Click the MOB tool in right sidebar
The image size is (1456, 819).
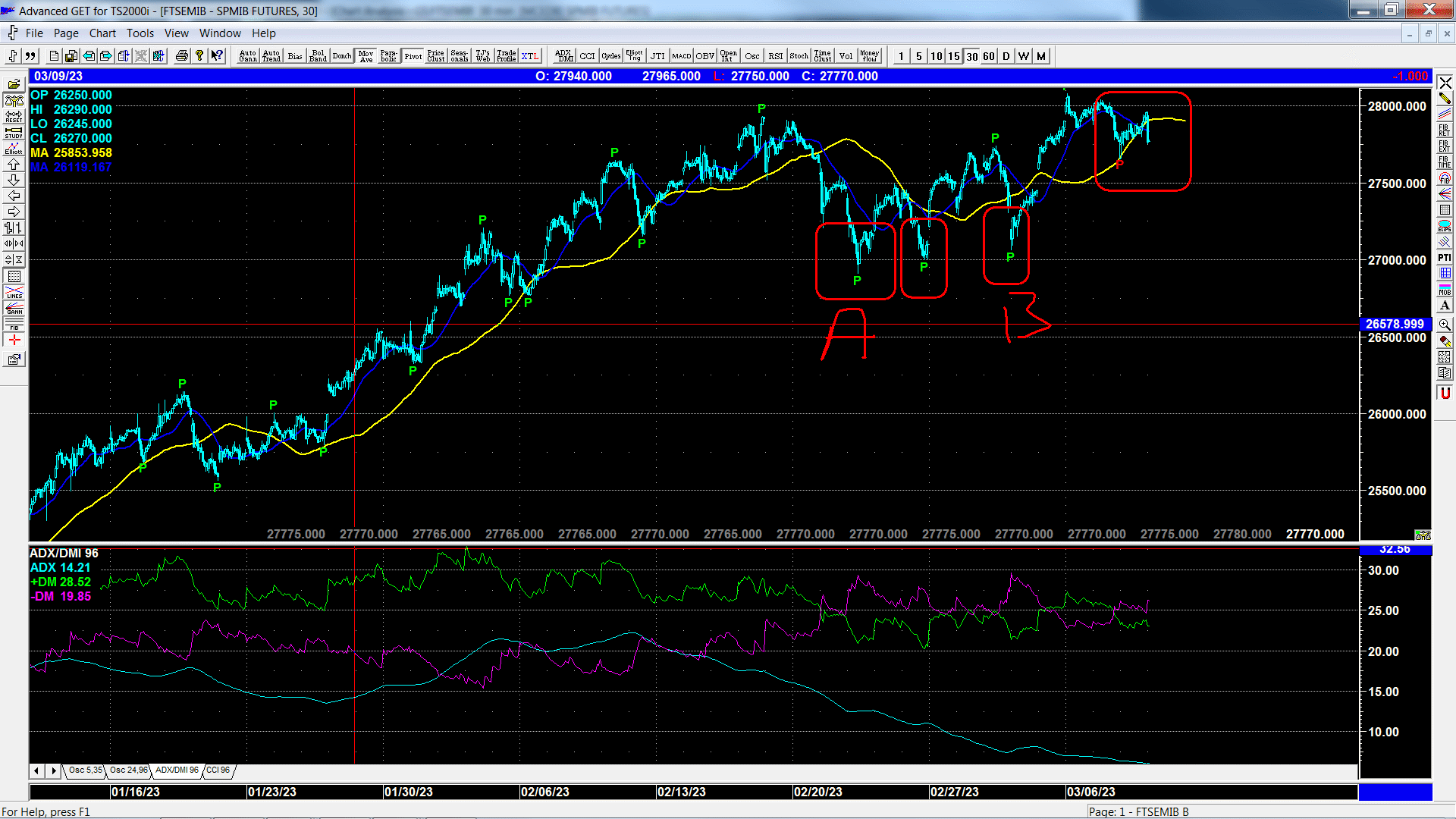[1445, 289]
